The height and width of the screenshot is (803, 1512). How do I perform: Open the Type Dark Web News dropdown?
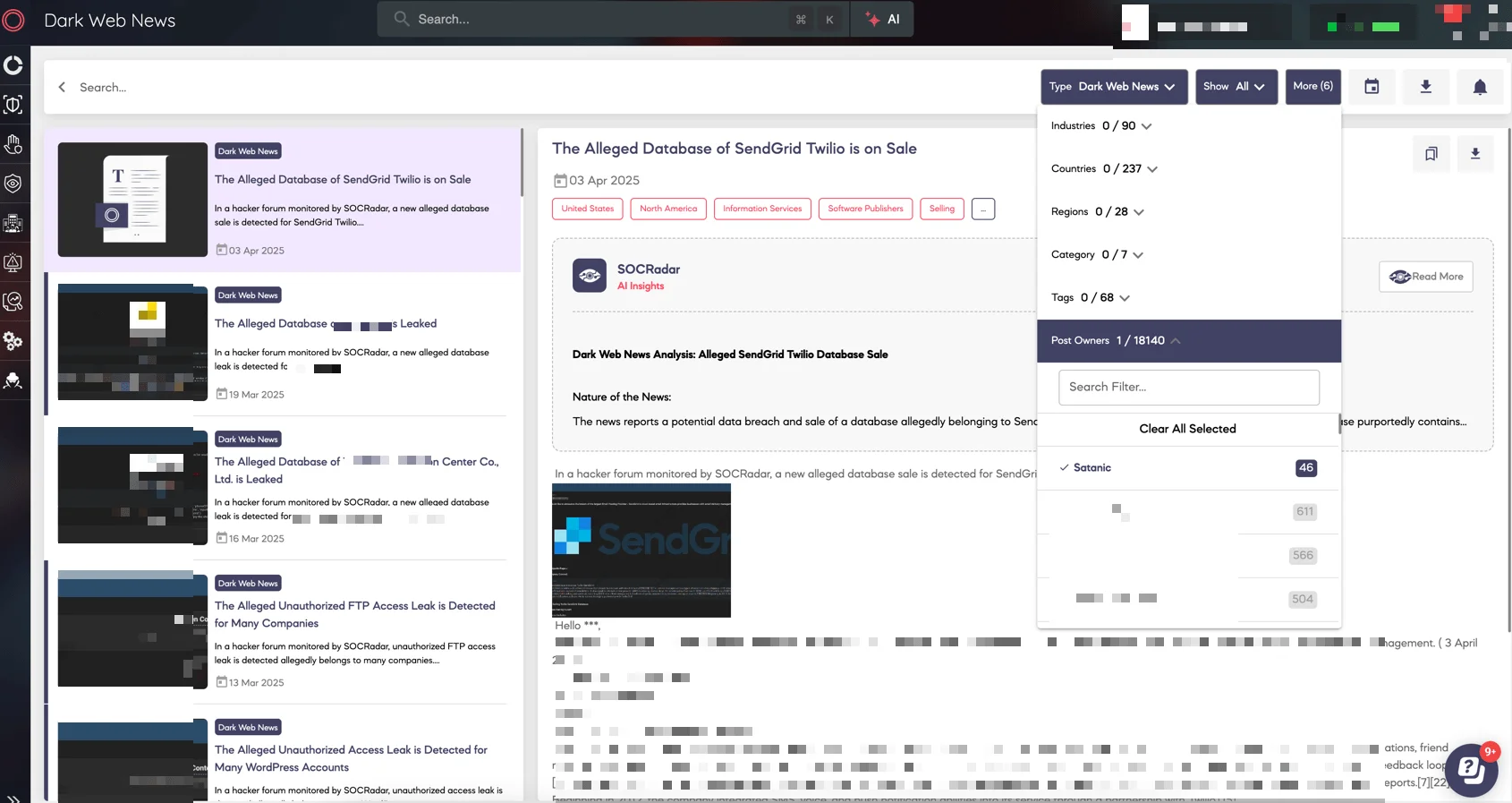(x=1114, y=87)
